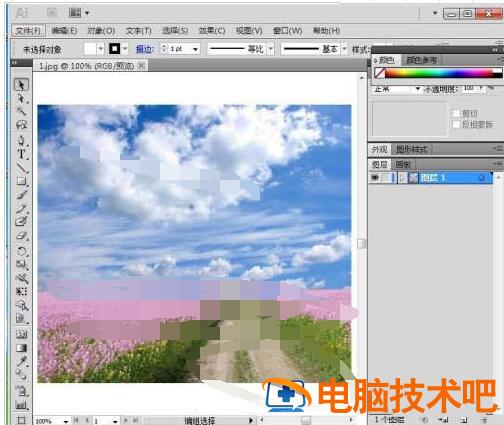
Task: Select the Blend tool
Action: pos(21,375)
